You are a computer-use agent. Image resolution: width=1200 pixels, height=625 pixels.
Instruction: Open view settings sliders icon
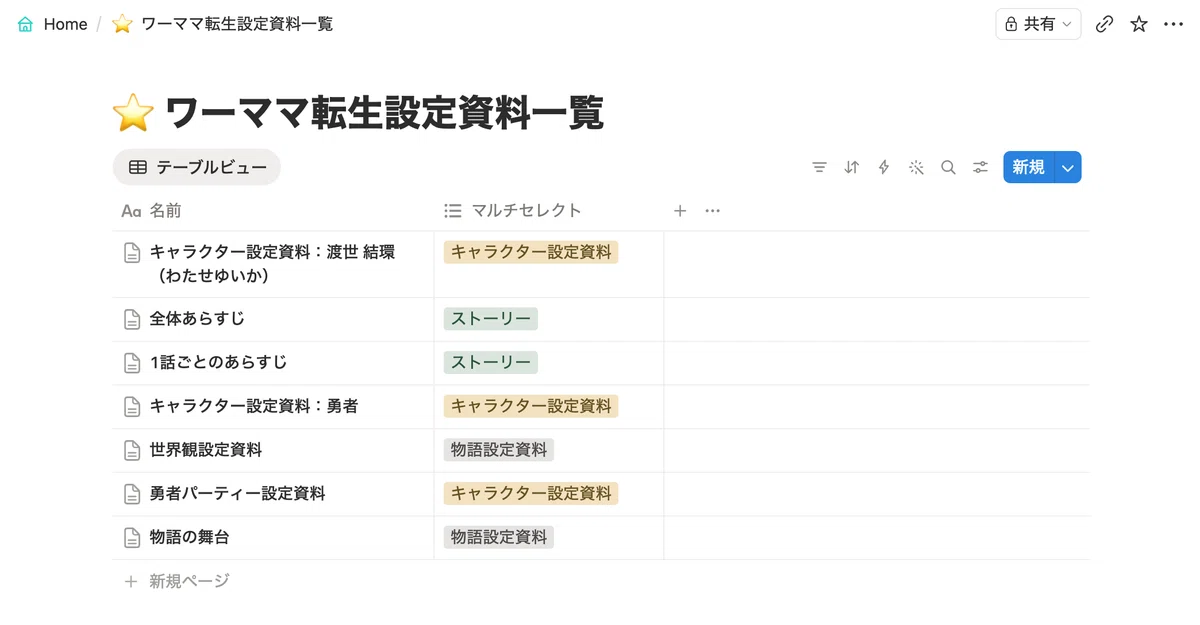(980, 167)
